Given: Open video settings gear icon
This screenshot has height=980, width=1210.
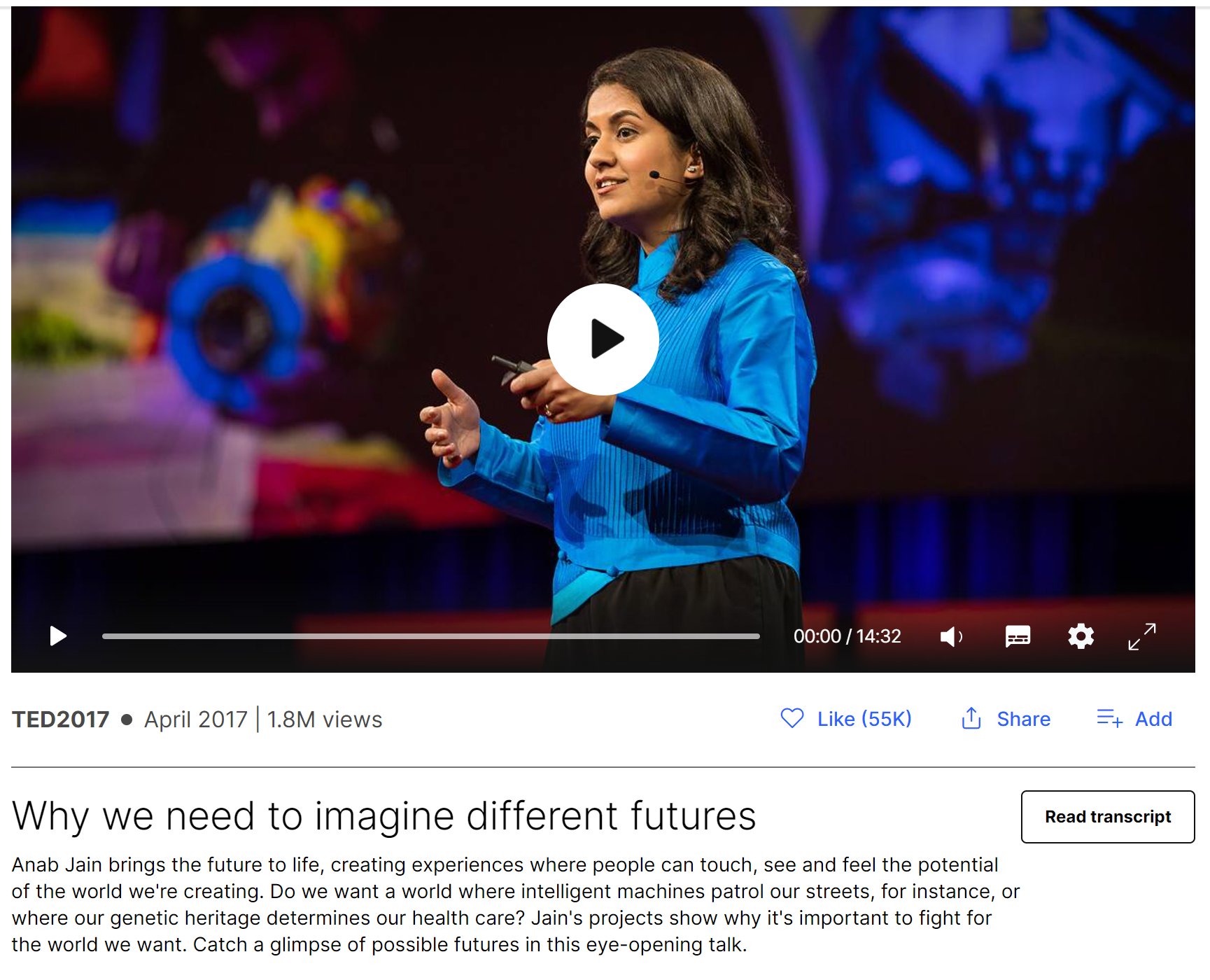Looking at the screenshot, I should (x=1081, y=636).
